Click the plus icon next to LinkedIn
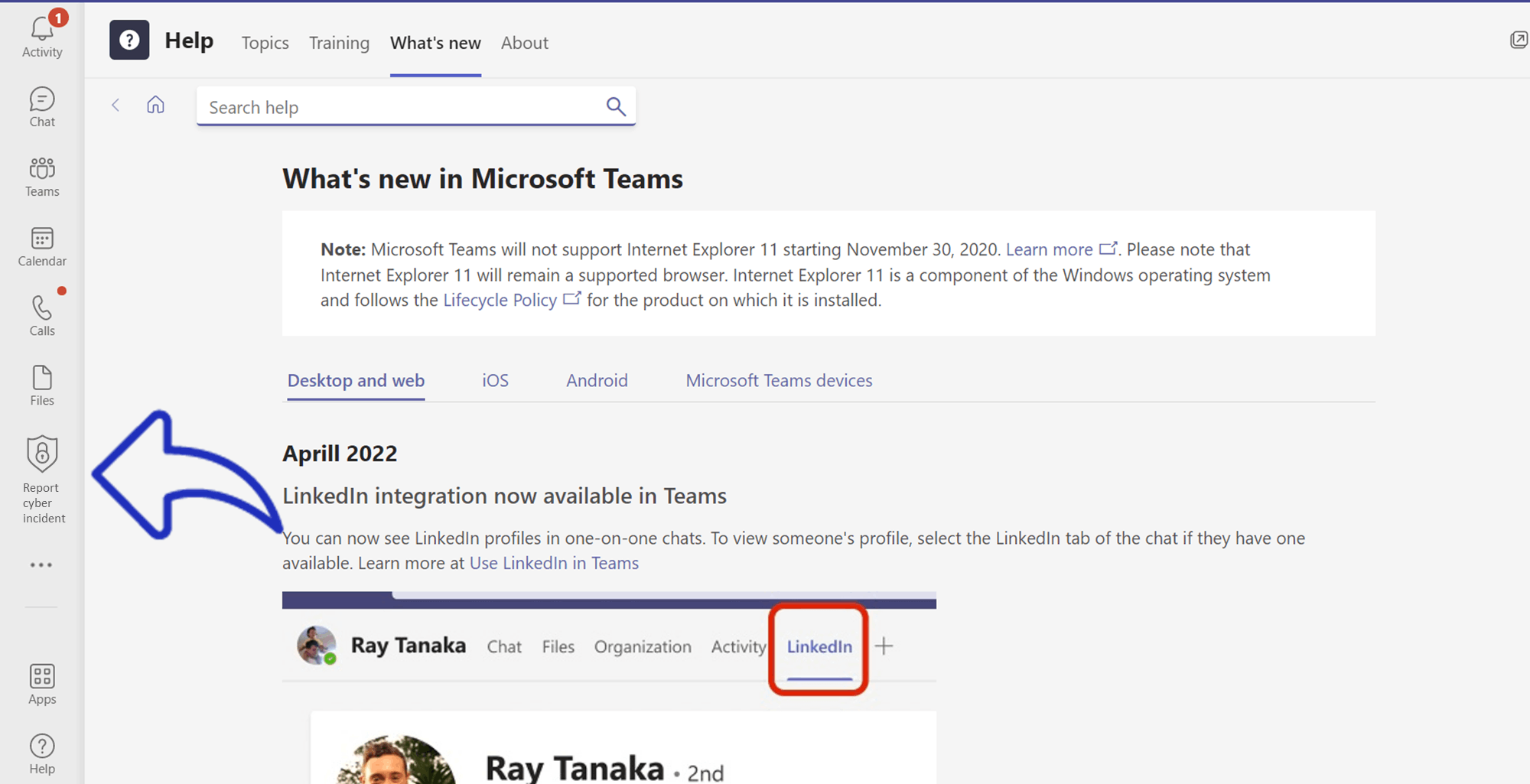Screen dimensions: 1530x784 (x=884, y=646)
